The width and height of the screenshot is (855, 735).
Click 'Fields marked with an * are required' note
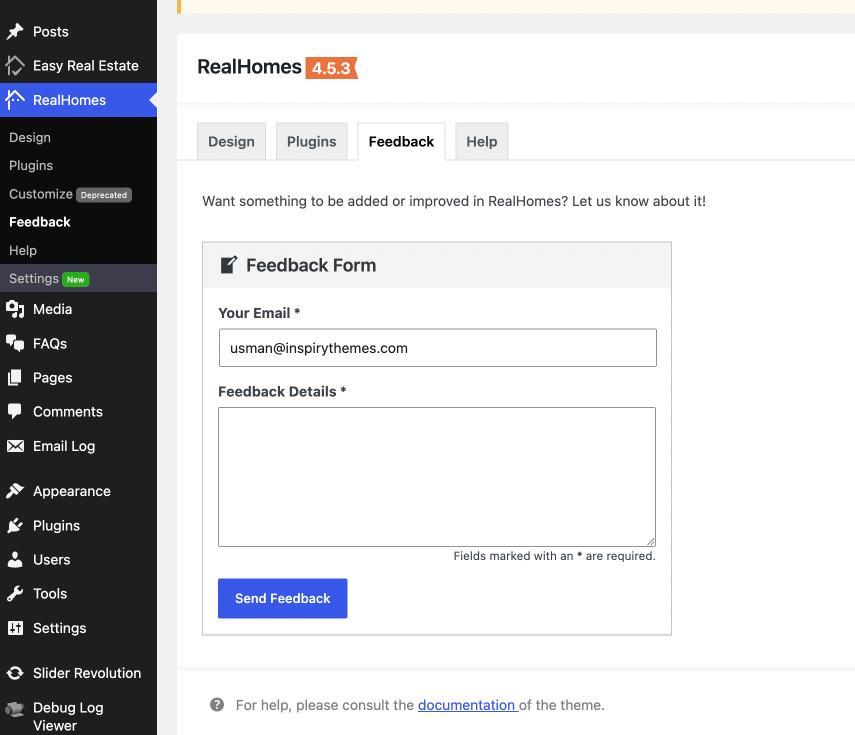pos(555,556)
